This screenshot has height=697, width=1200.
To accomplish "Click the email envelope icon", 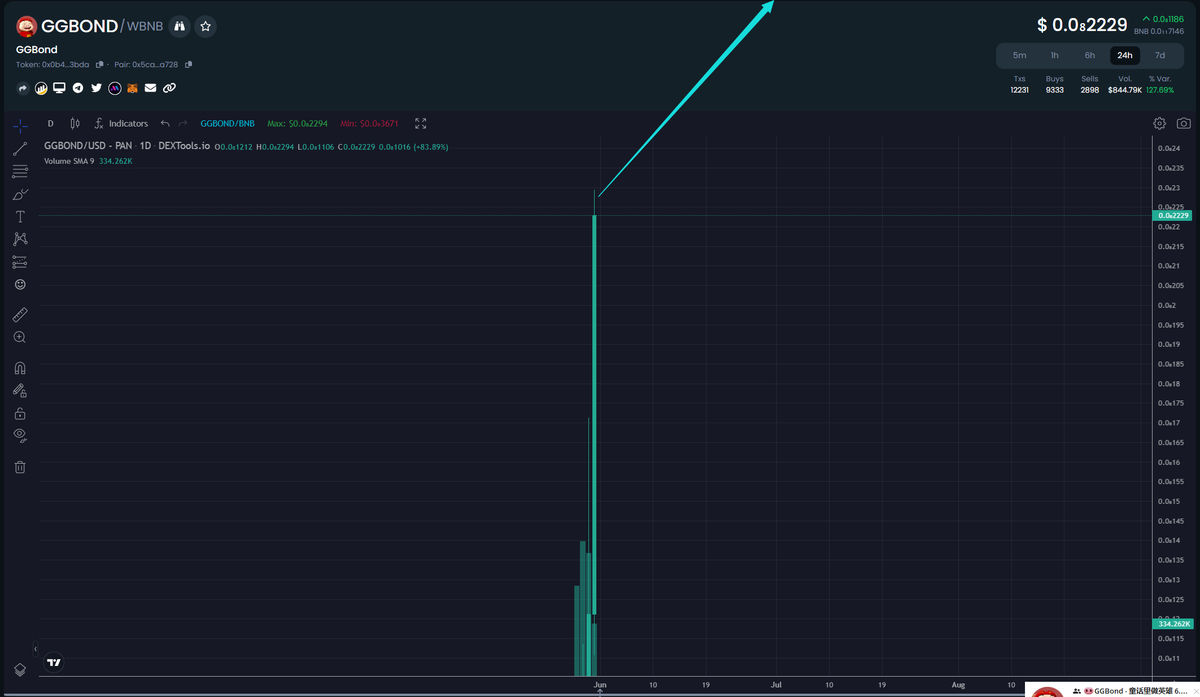I will pyautogui.click(x=150, y=88).
